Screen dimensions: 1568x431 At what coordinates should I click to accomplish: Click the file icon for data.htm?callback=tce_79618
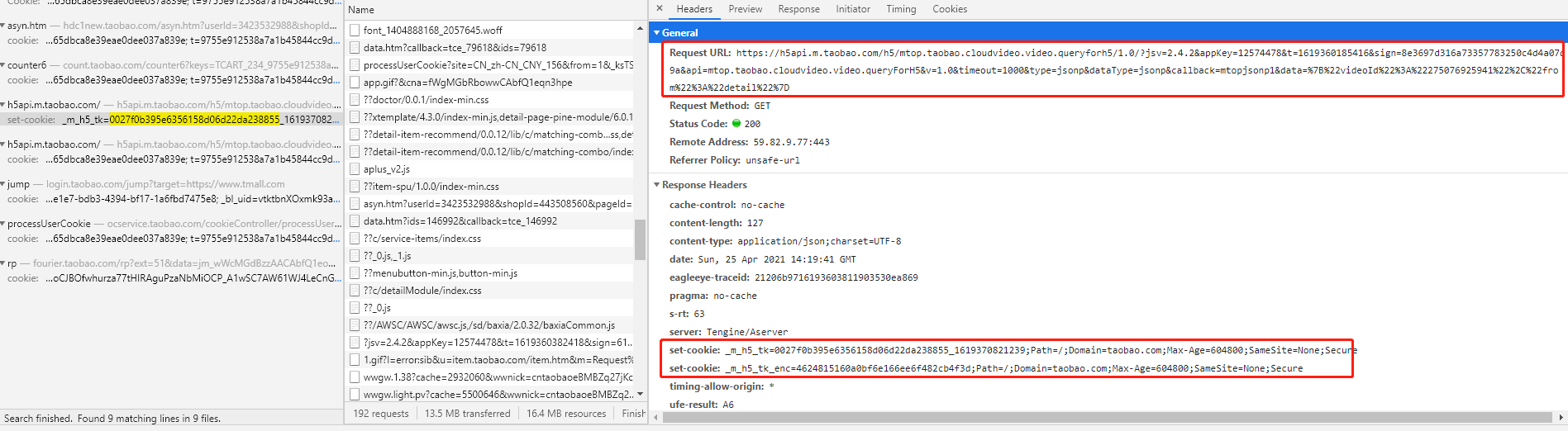[355, 47]
